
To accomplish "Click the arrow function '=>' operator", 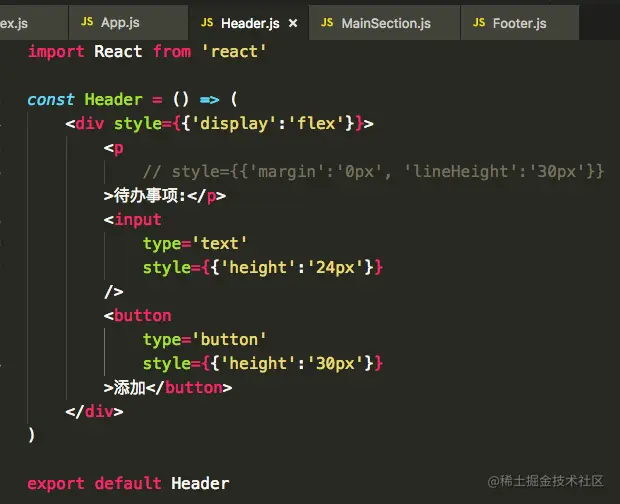I will coord(210,100).
